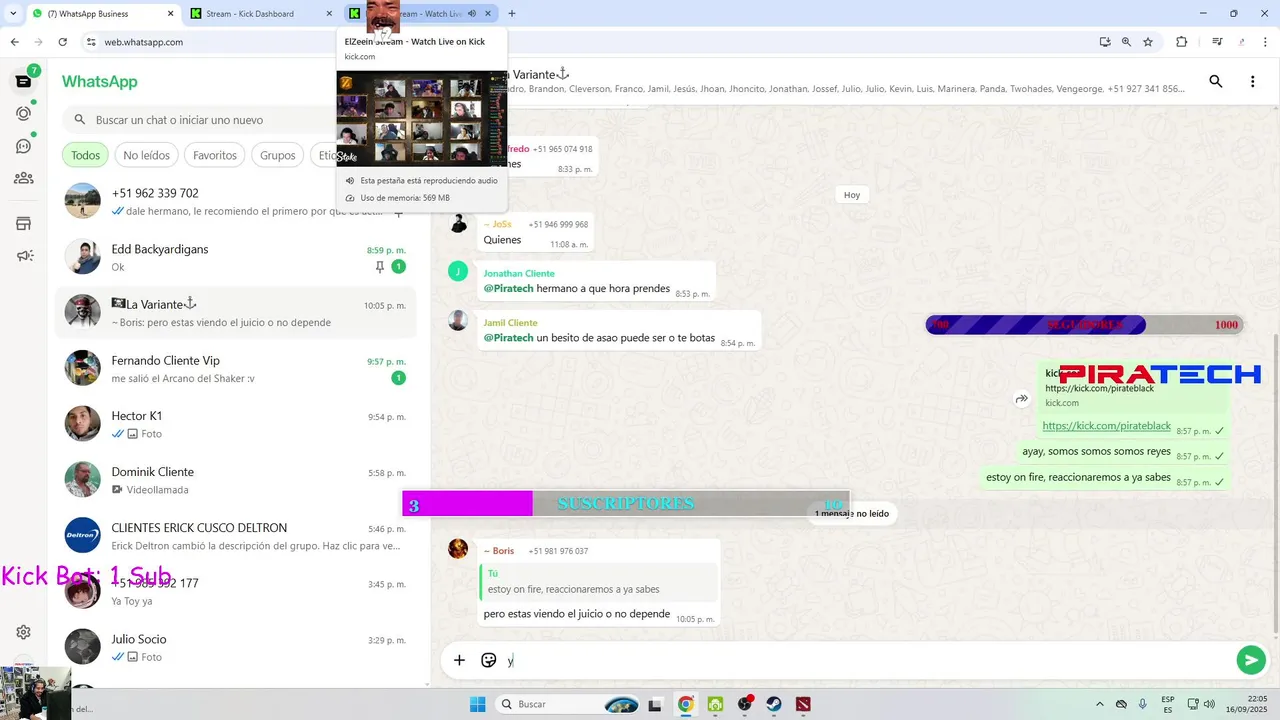This screenshot has width=1280, height=720.
Task: Click the Kick stream preview thumbnail
Action: pyautogui.click(x=422, y=118)
